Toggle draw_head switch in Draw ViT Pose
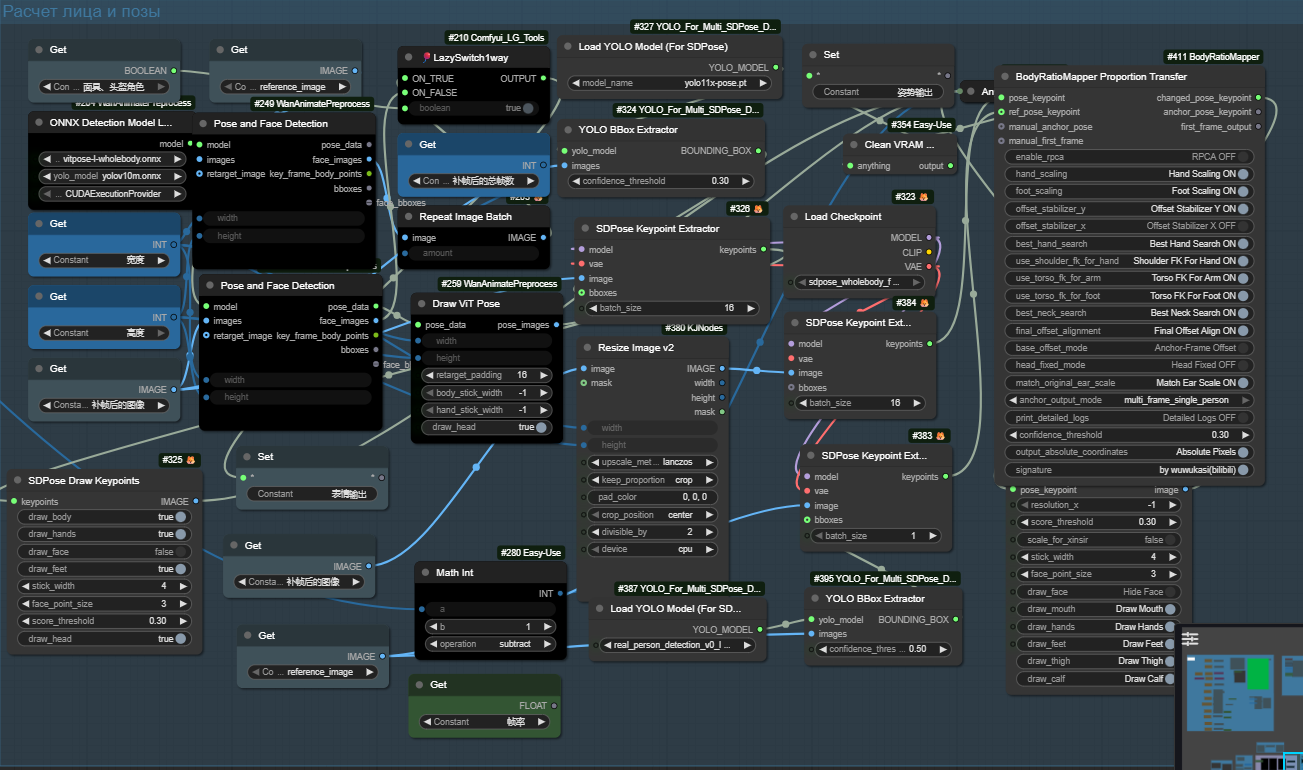Viewport: 1303px width, 770px height. click(541, 427)
